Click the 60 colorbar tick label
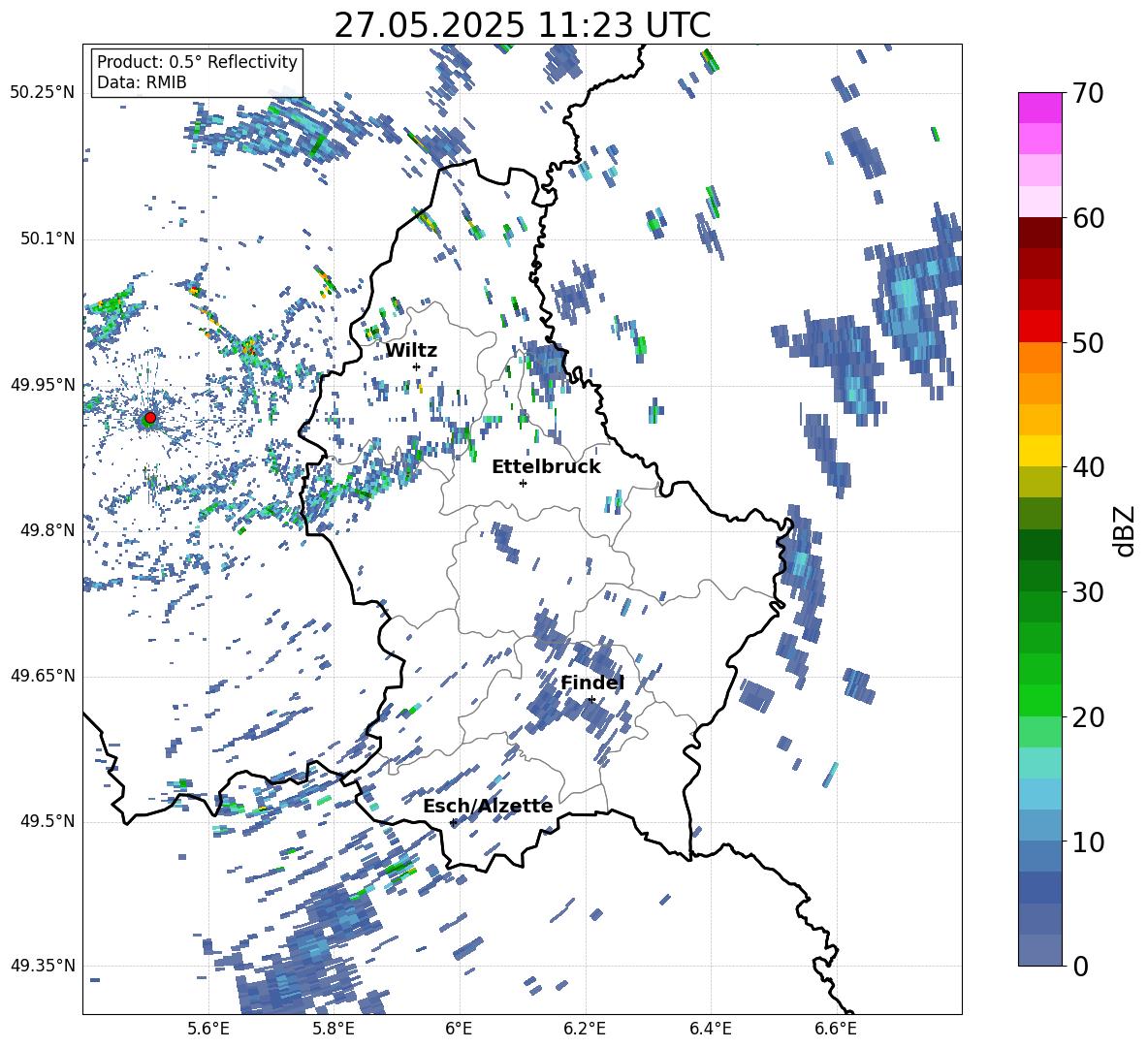This screenshot has width=1148, height=1048. [x=1088, y=218]
